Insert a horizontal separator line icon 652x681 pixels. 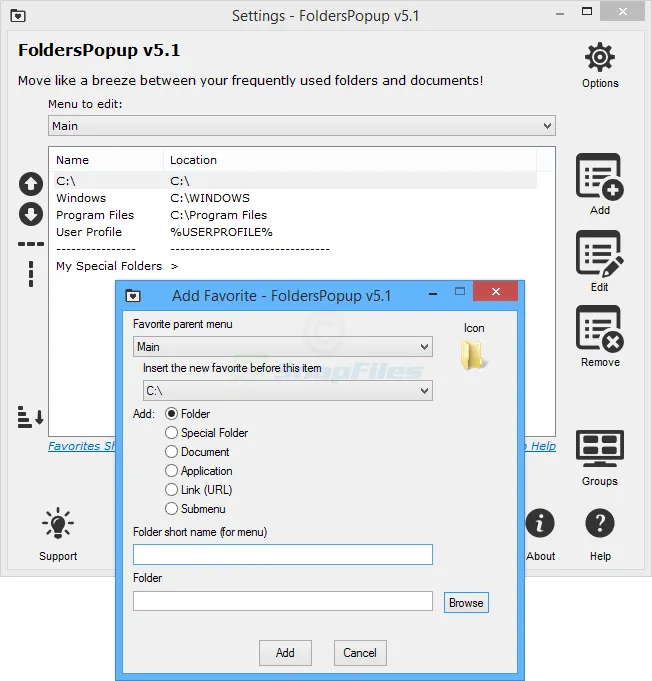coord(31,244)
